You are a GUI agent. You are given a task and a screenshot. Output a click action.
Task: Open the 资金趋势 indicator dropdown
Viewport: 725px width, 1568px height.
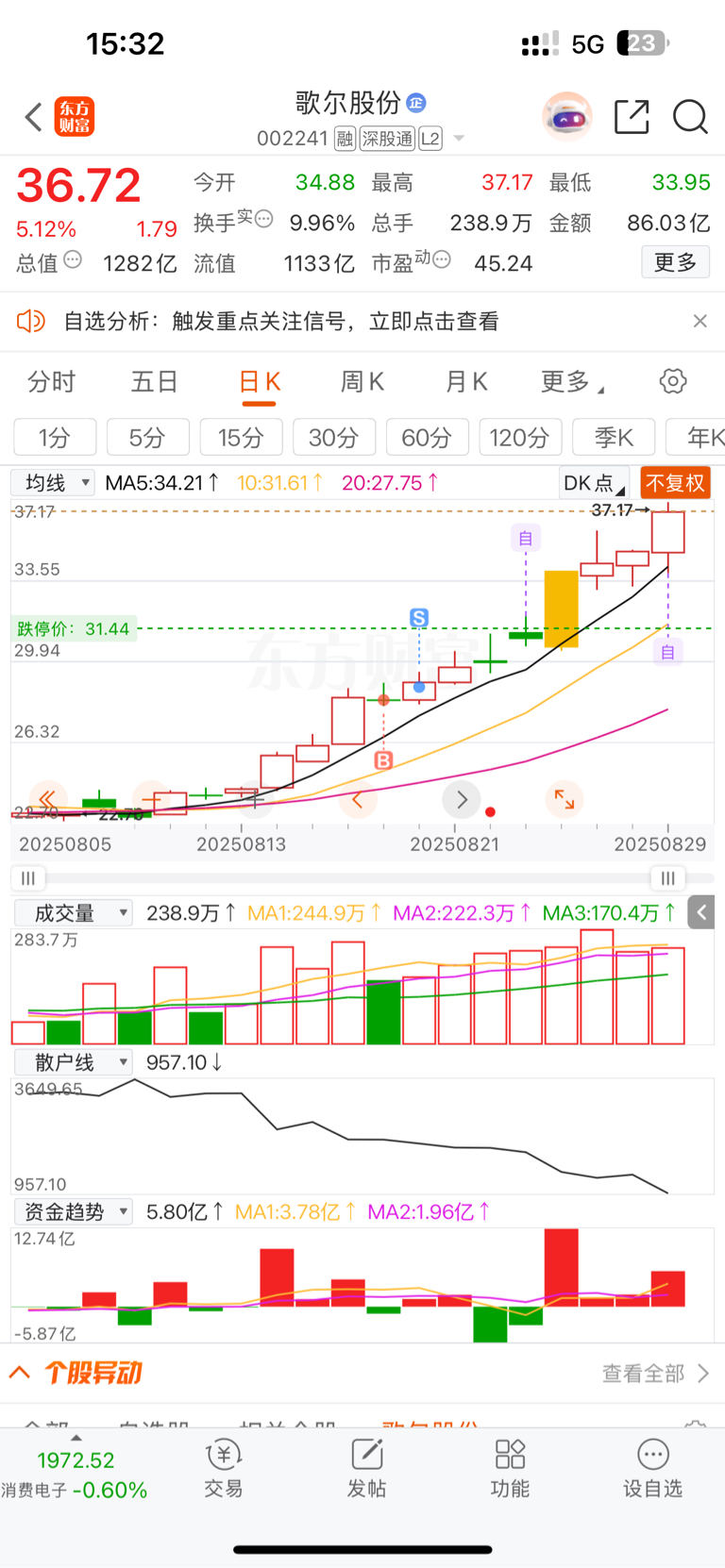click(x=73, y=1211)
